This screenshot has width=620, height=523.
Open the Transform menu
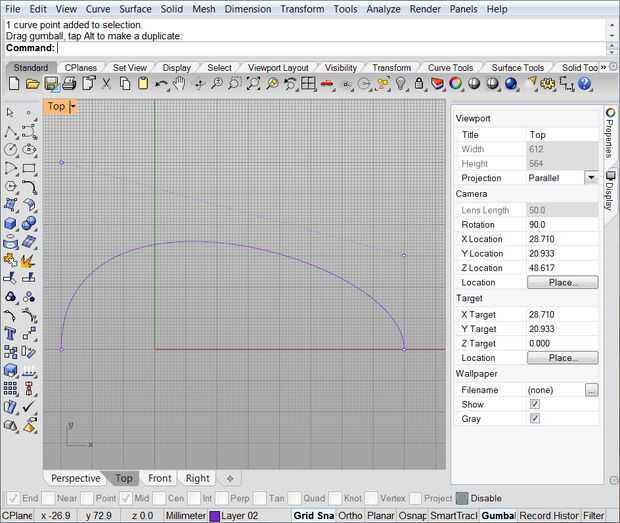[x=301, y=9]
